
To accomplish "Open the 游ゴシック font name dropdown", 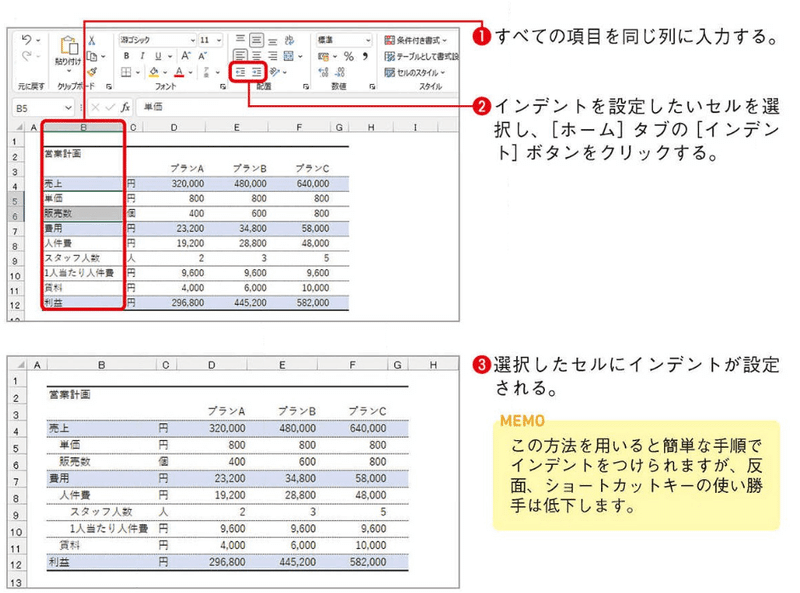I will point(193,40).
